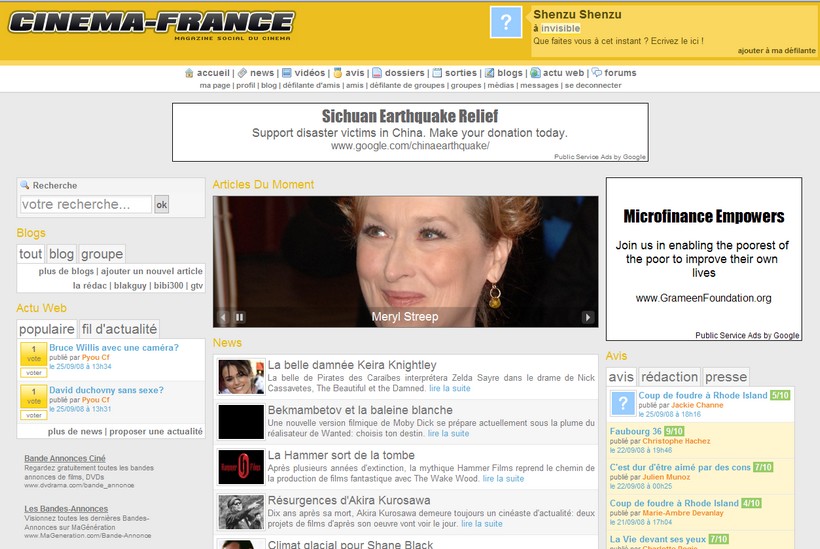Switch to the 'populaire' tab in Actu Web

47,329
